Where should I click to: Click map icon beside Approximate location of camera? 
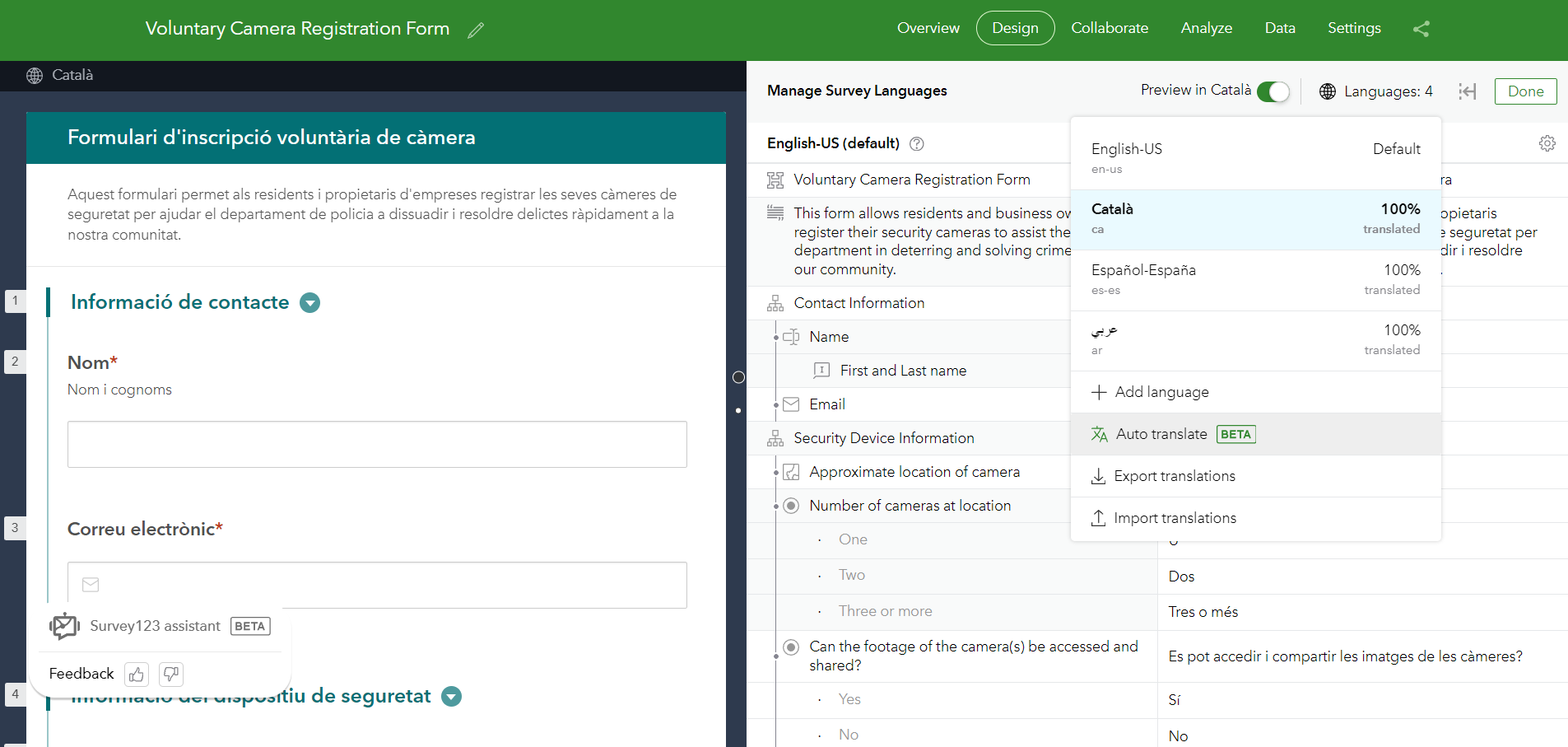[x=791, y=472]
